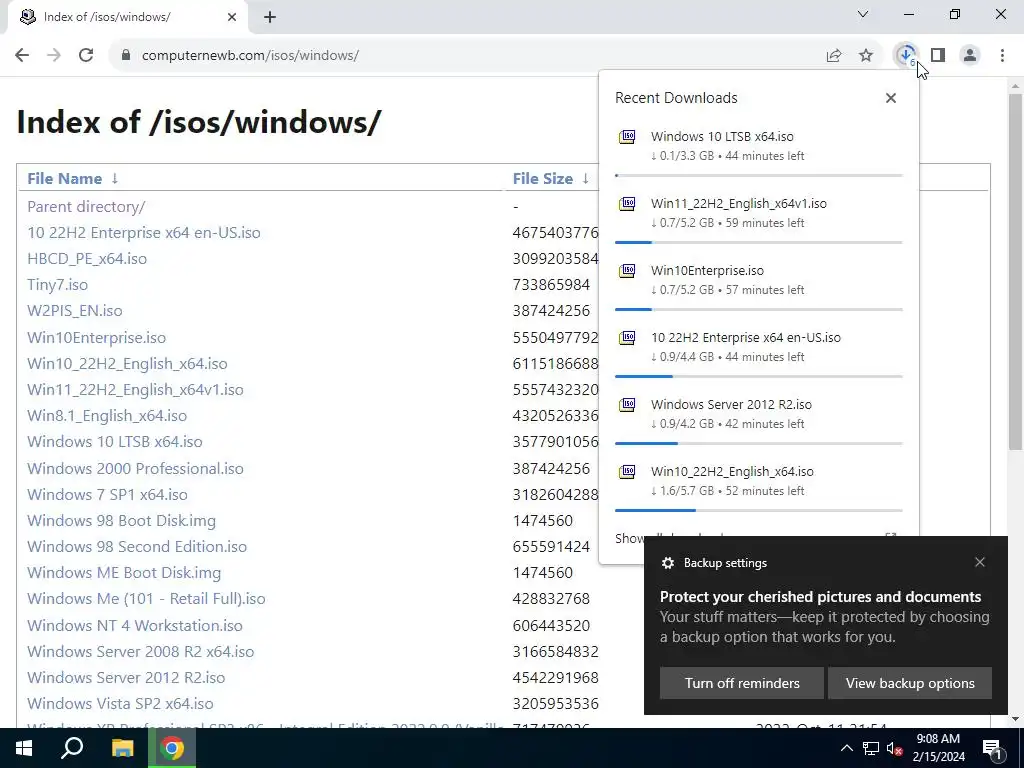This screenshot has height=768, width=1024.
Task: Select the Win10_22H2_English_x64.iso download entry
Action: [758, 486]
